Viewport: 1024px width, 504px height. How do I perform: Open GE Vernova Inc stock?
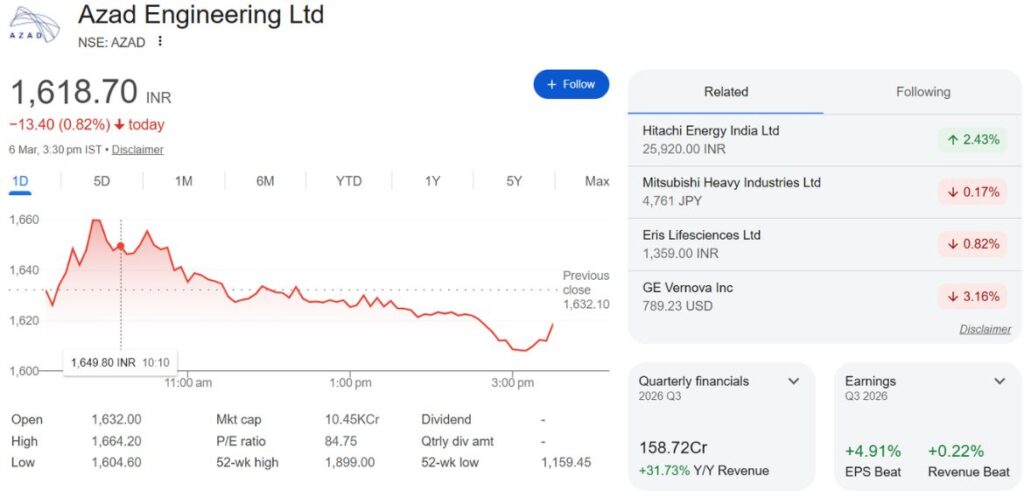(x=824, y=296)
